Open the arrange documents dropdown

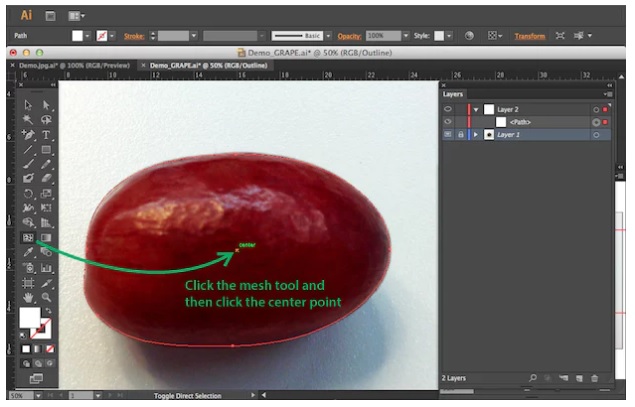point(76,16)
